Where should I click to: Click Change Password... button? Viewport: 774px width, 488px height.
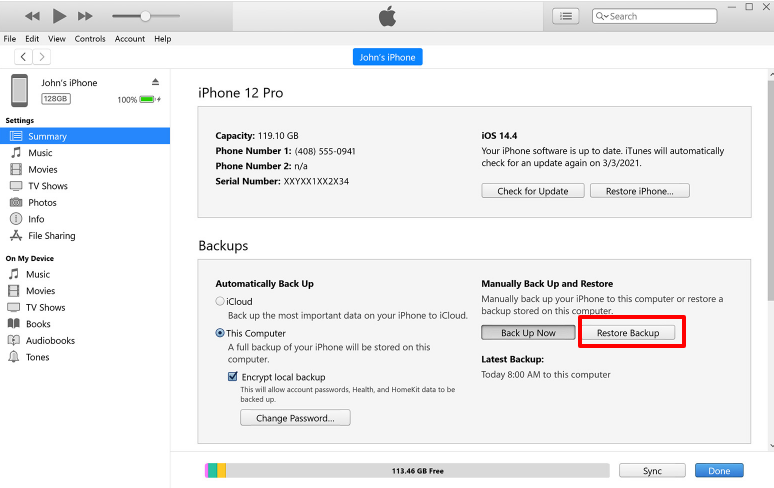295,418
